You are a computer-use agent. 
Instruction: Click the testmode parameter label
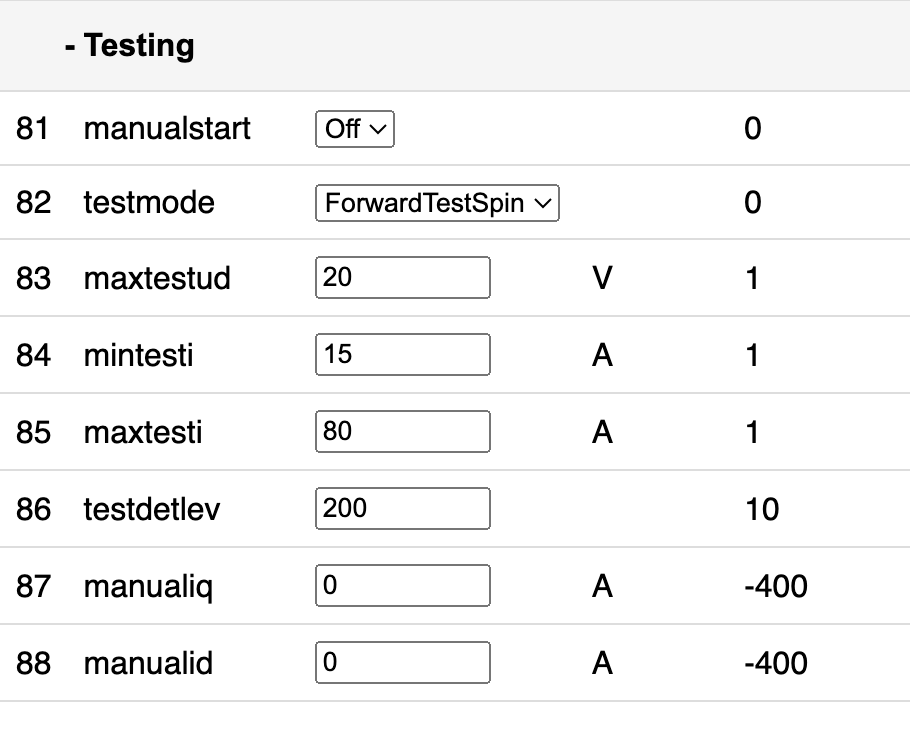tap(149, 203)
